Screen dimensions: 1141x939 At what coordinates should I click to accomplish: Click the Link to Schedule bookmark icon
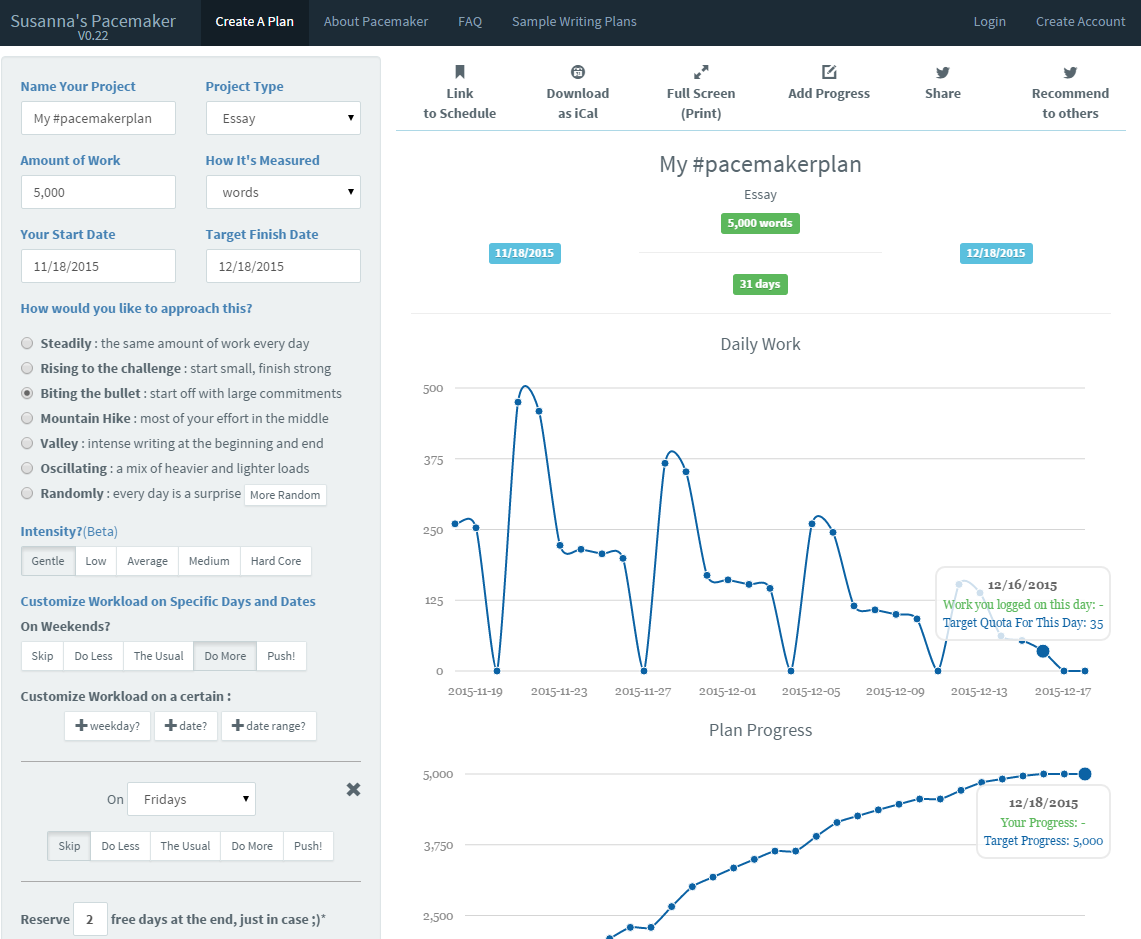click(460, 72)
